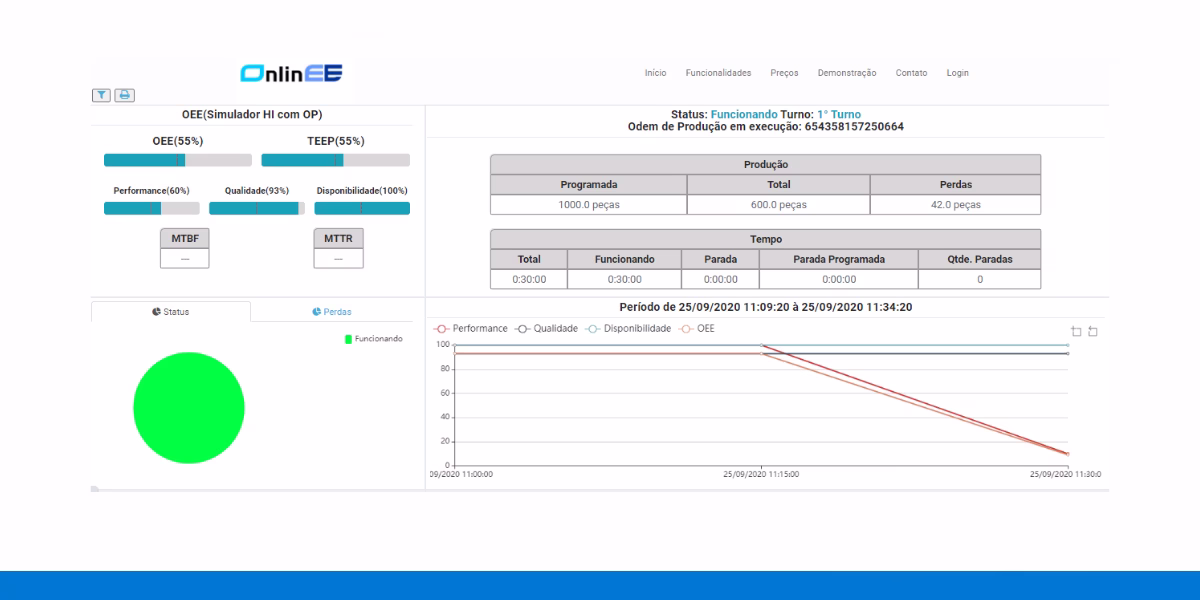Click the 600.0 peças Total cell
This screenshot has height=600, width=1200.
coord(779,205)
